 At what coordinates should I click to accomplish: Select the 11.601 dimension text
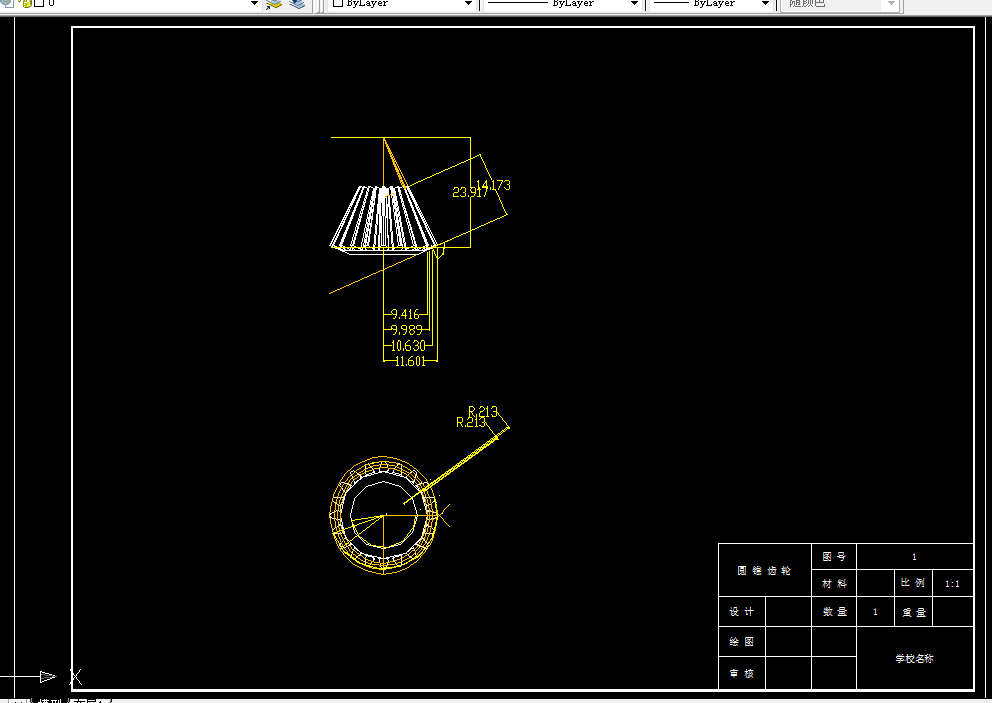(410, 361)
